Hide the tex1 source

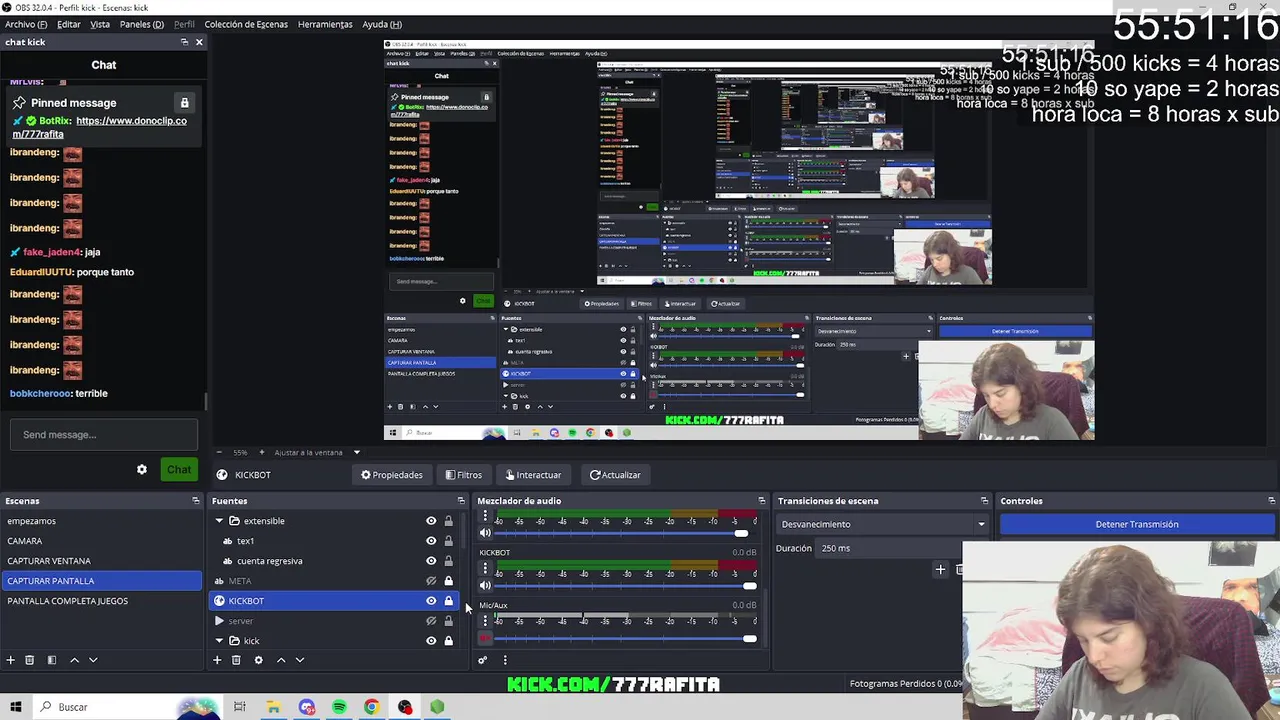click(x=431, y=541)
